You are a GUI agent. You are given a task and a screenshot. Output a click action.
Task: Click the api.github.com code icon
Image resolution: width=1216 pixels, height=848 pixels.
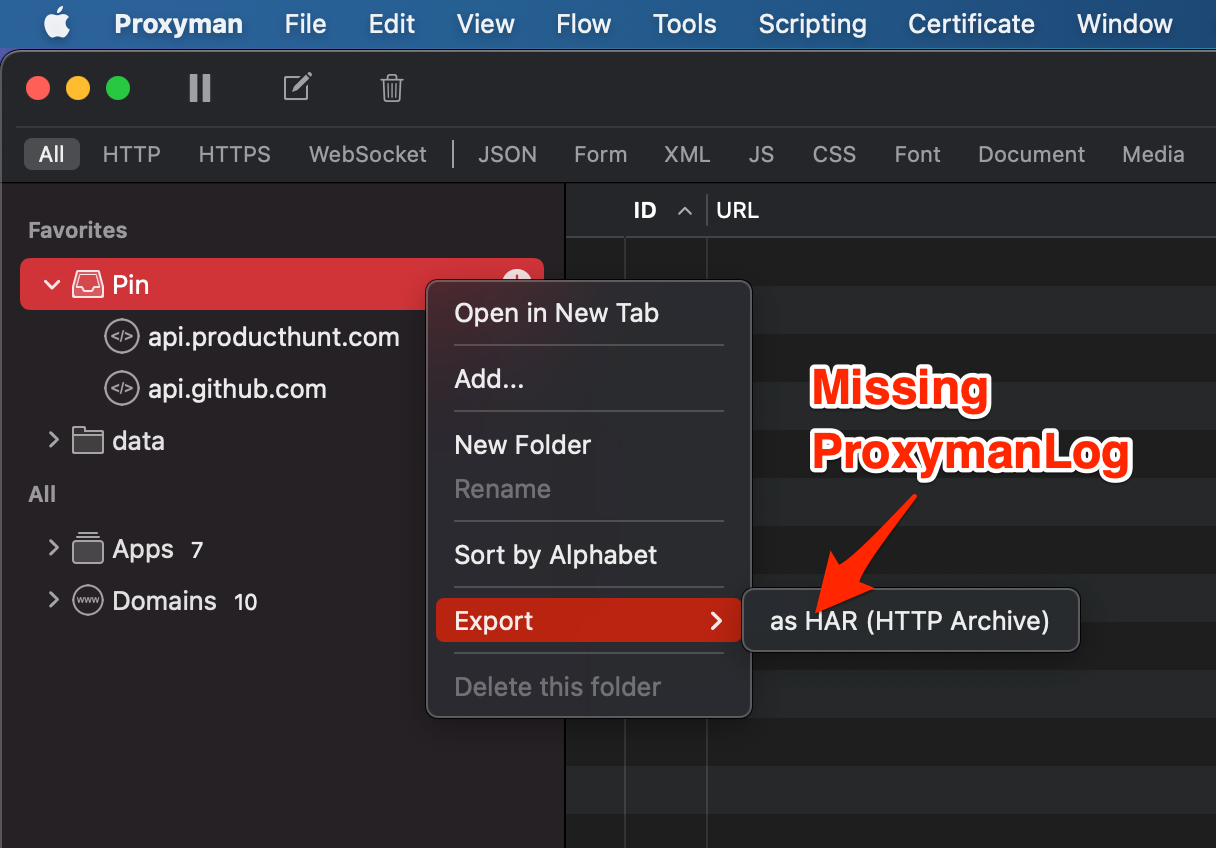click(121, 389)
